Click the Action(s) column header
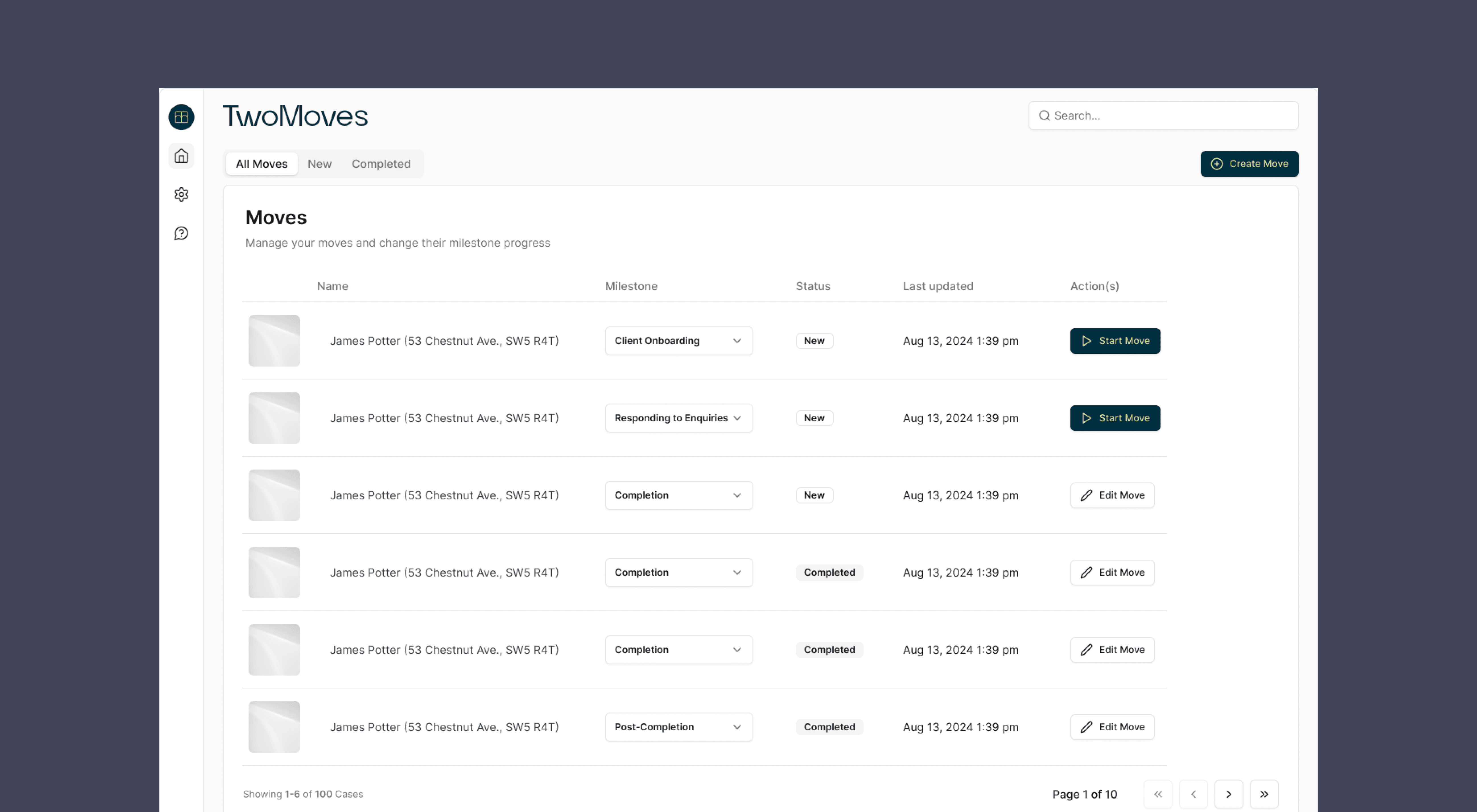 (1095, 286)
